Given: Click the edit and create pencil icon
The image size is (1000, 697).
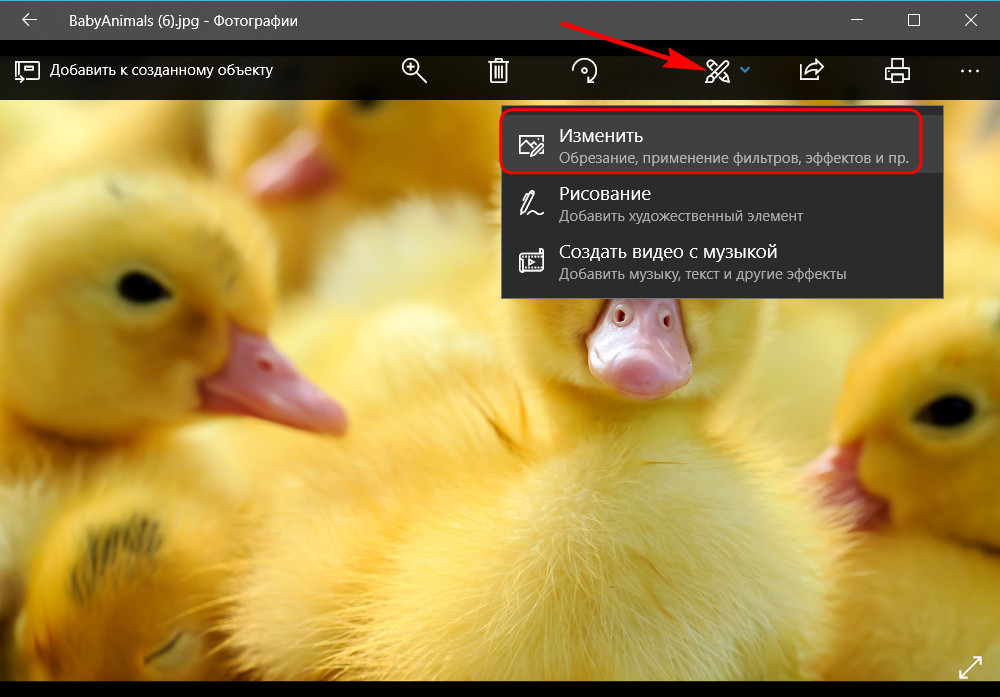Looking at the screenshot, I should [717, 70].
